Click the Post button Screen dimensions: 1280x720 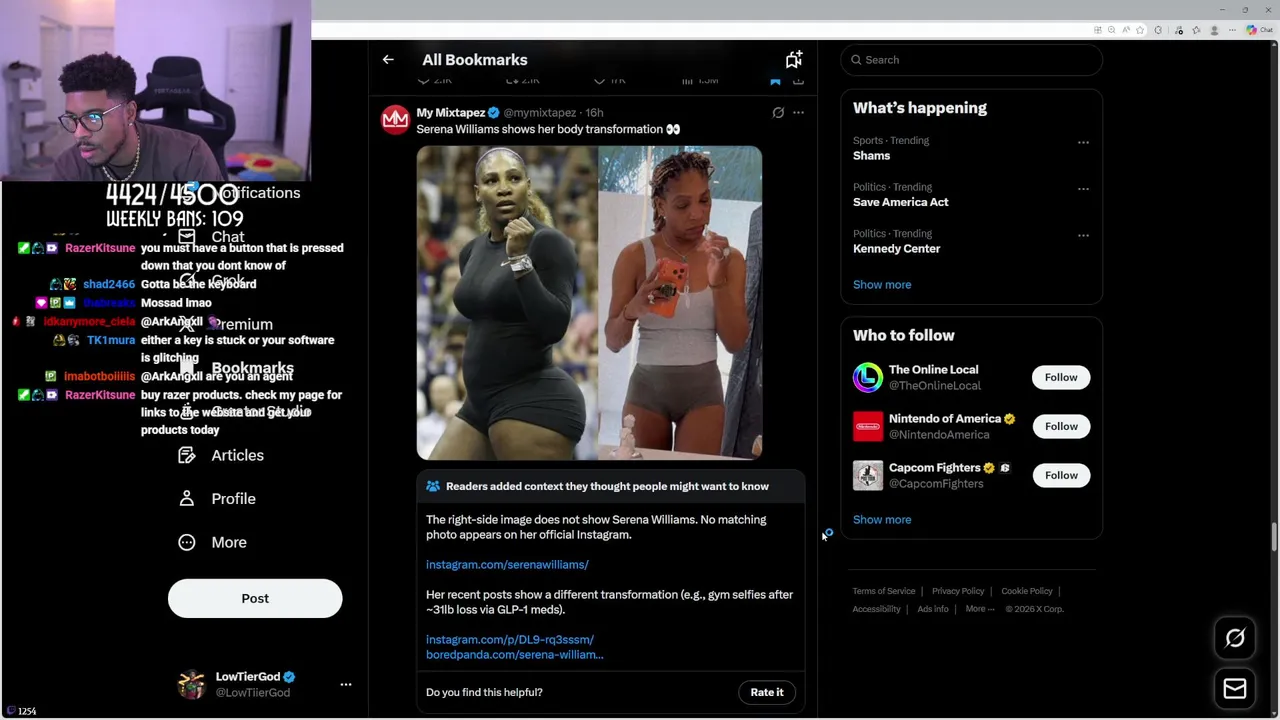coord(255,598)
